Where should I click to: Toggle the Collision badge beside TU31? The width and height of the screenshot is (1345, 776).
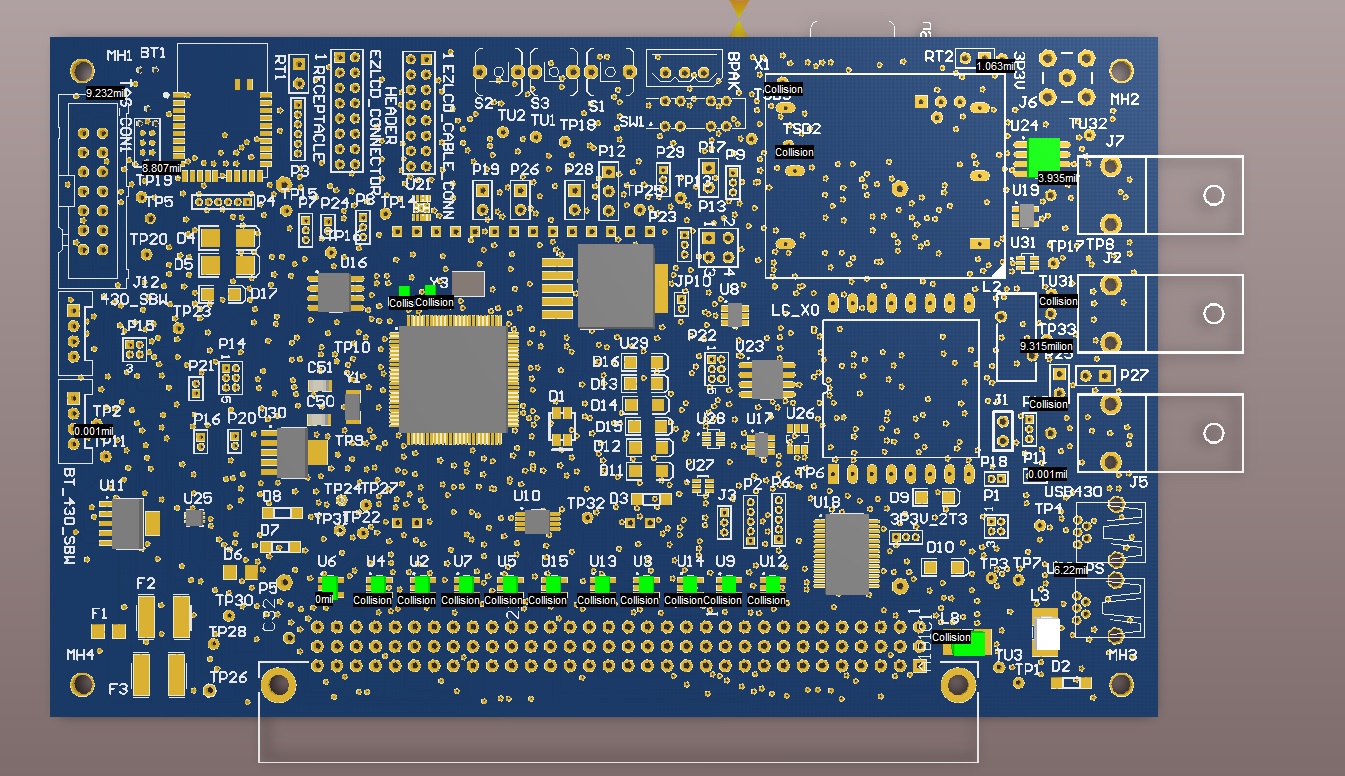pyautogui.click(x=1056, y=301)
